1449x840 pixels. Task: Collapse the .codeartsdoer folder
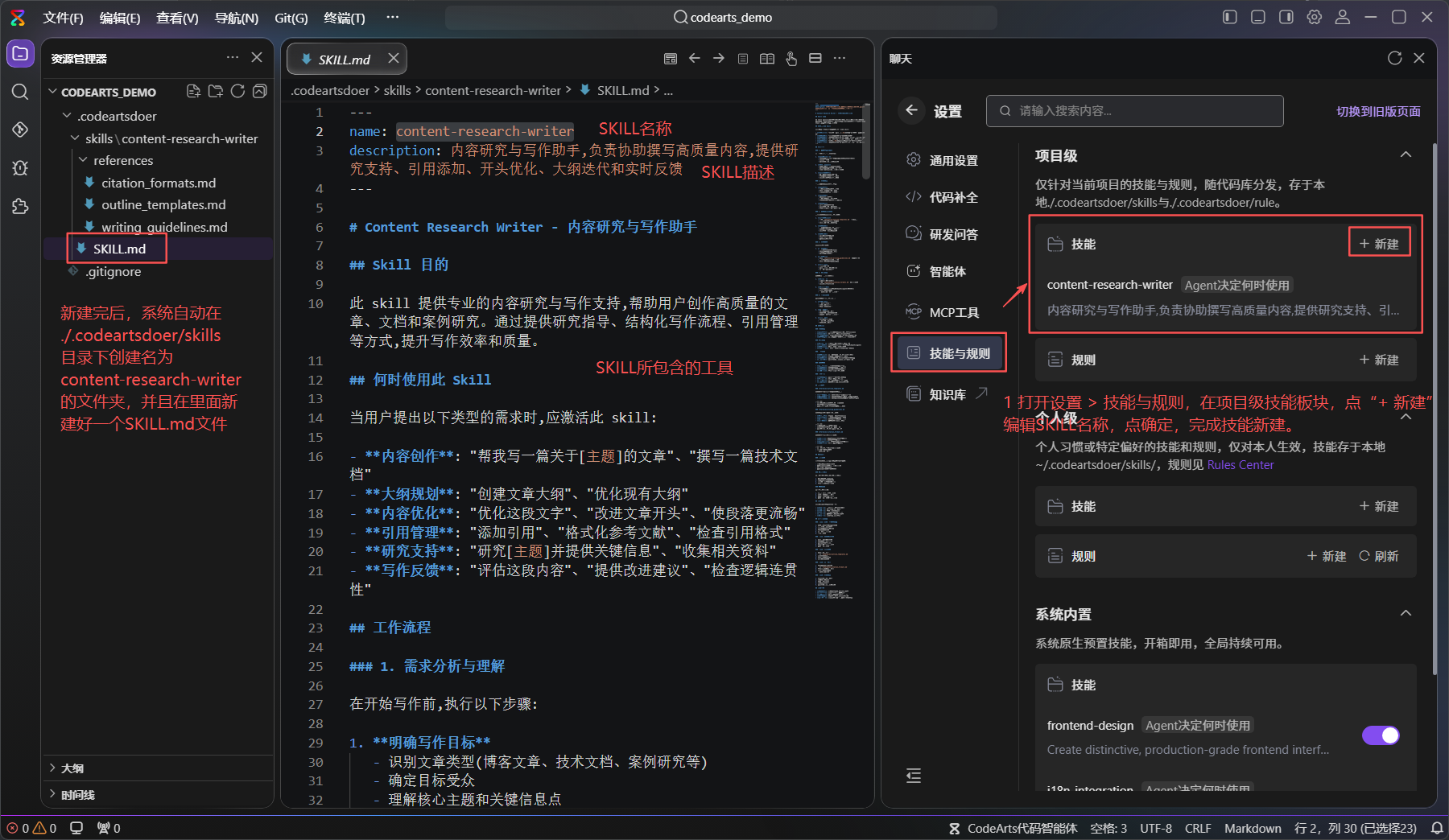click(67, 116)
